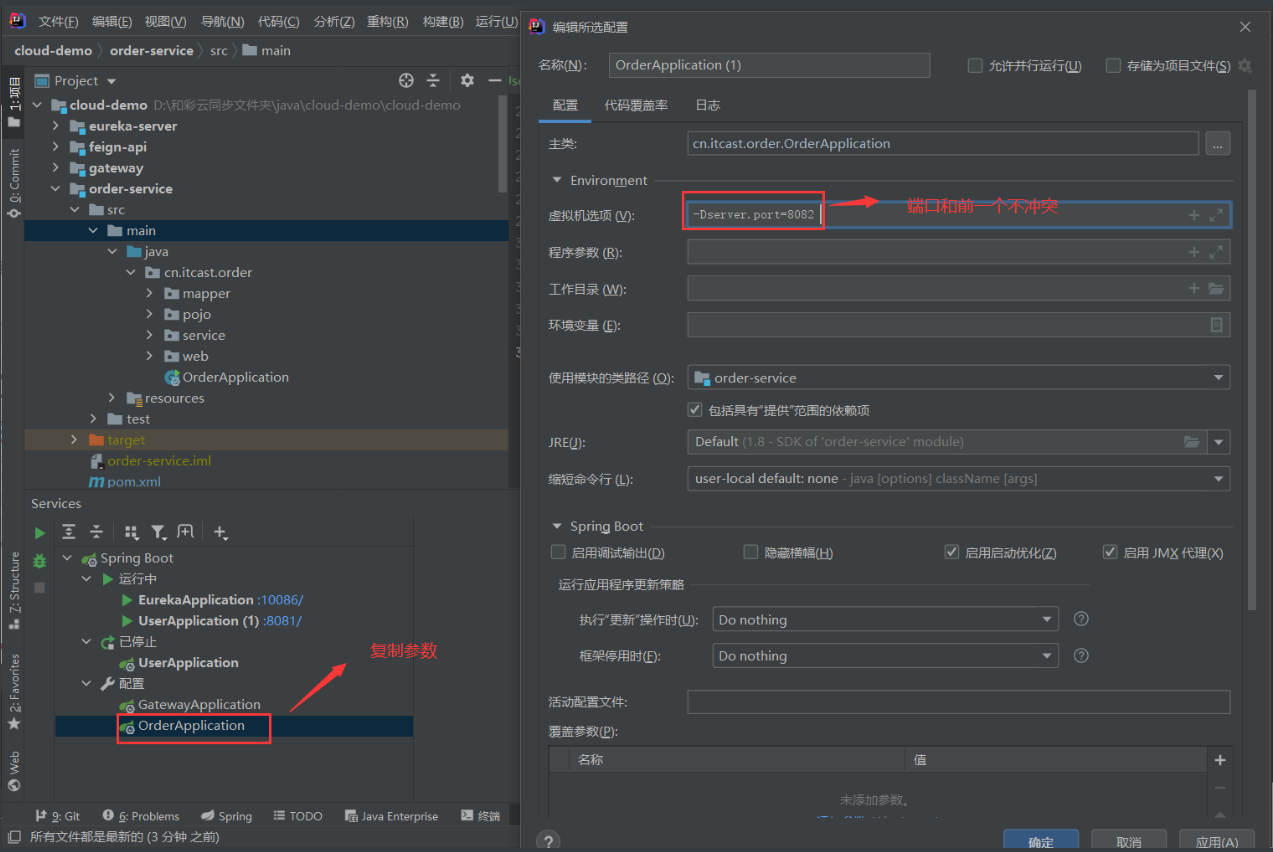Click the Stop square icon in Services
This screenshot has width=1273, height=852.
[40, 588]
